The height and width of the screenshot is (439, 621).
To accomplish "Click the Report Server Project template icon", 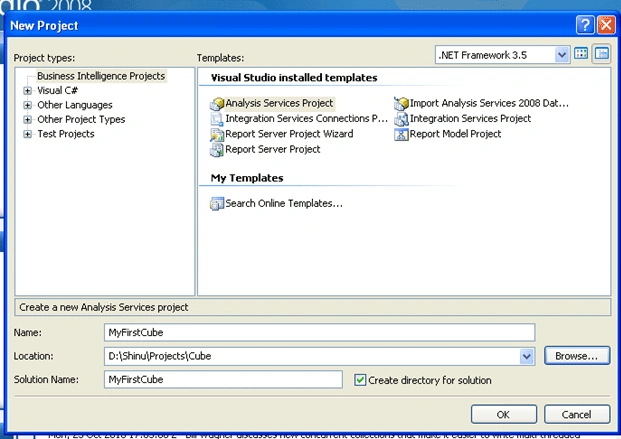I will point(217,150).
